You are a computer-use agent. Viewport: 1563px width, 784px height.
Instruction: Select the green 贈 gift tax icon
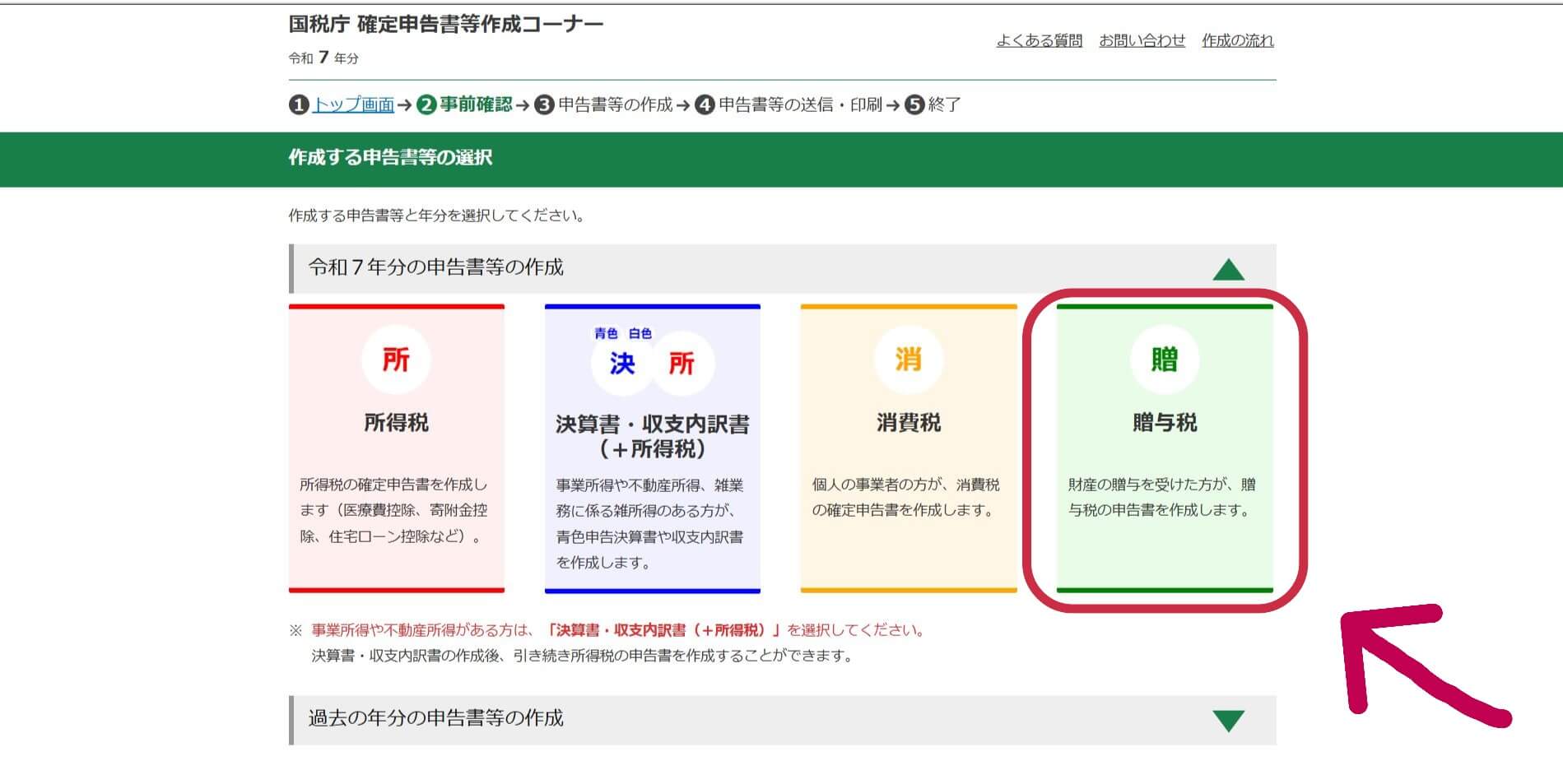[1164, 360]
